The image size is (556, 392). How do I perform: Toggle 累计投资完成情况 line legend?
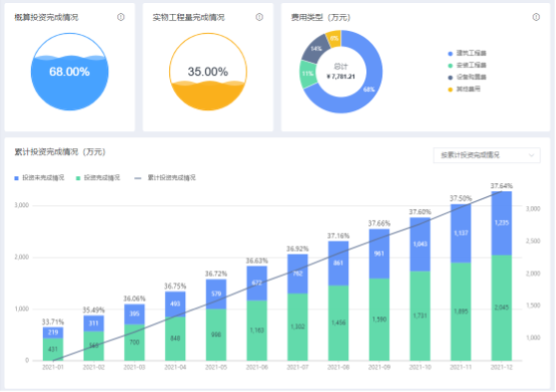pos(165,178)
